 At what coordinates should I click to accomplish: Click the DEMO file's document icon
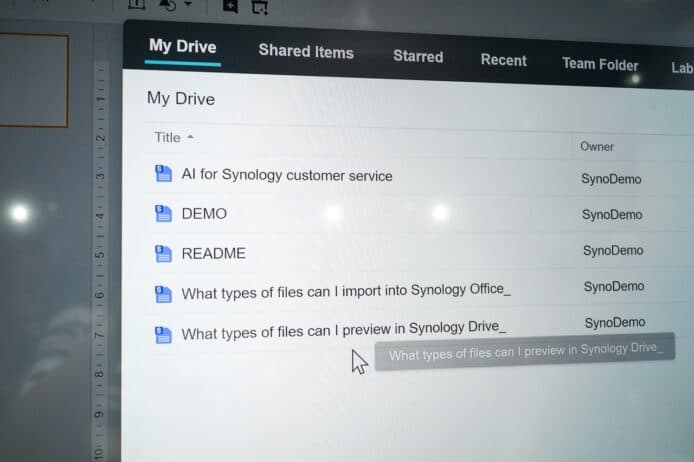click(x=163, y=213)
